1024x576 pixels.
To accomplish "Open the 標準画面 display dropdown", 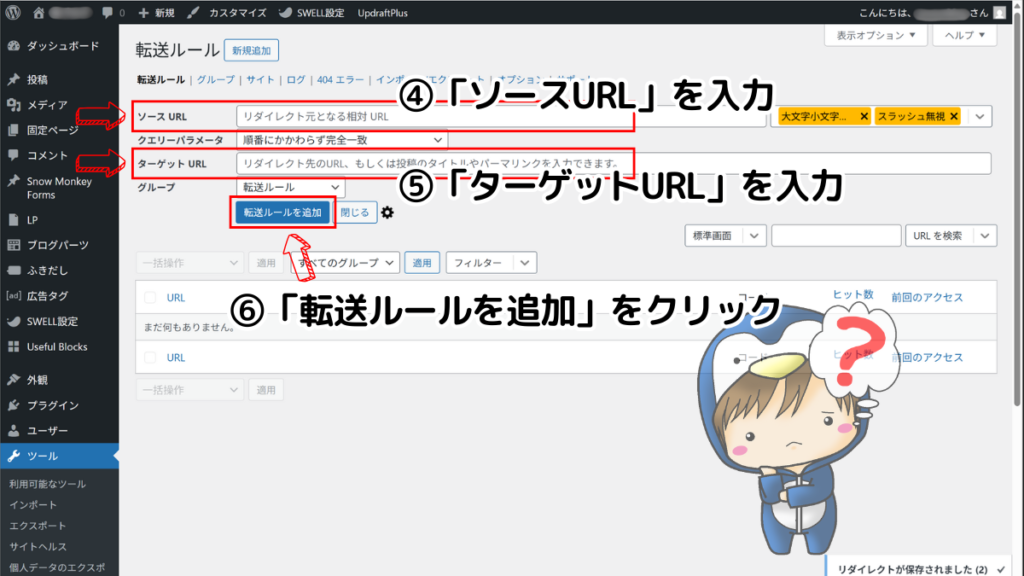I will click(725, 236).
